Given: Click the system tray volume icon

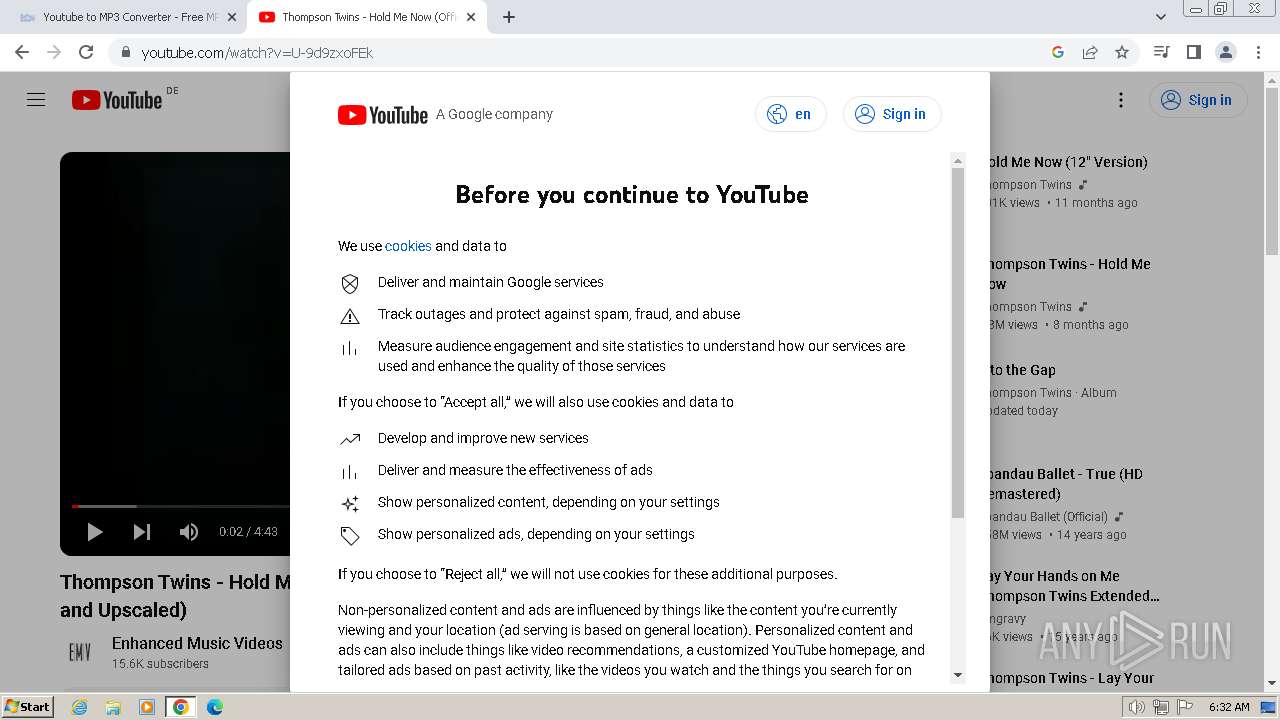Looking at the screenshot, I should [x=1137, y=707].
